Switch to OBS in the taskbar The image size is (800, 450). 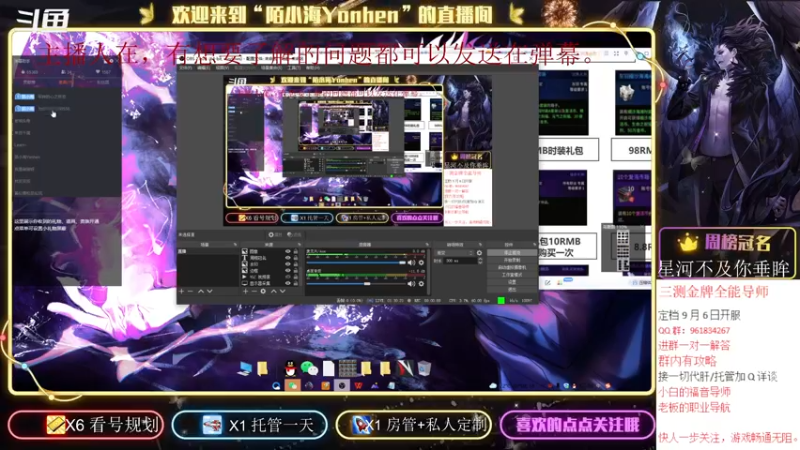(341, 385)
